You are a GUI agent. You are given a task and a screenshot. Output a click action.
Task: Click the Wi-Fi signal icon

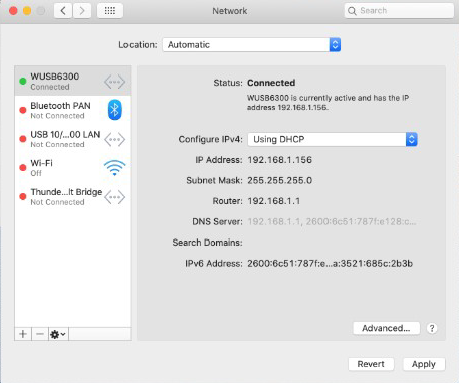[x=114, y=168]
